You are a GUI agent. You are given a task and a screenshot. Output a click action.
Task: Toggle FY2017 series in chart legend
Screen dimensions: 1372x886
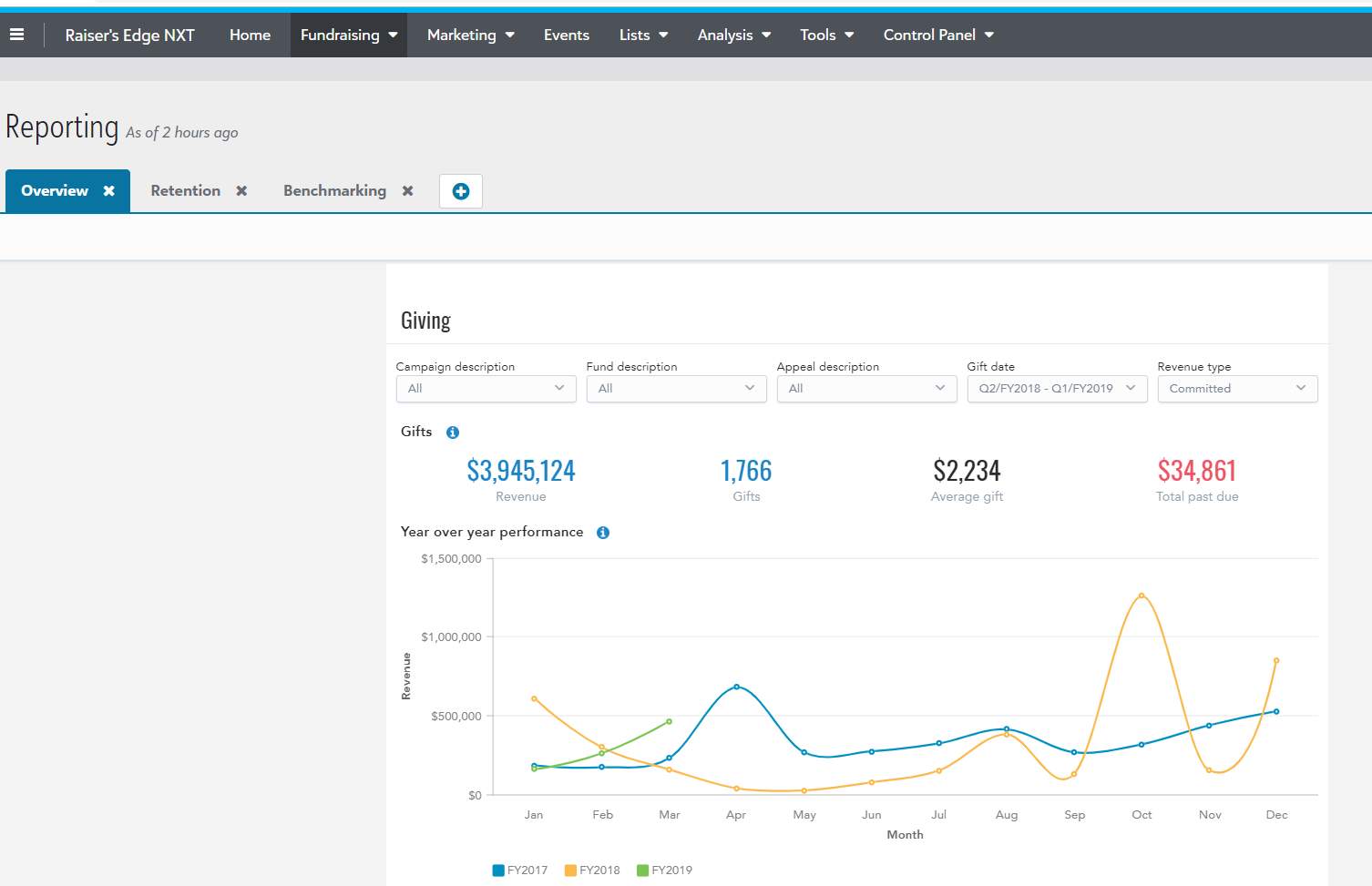coord(520,871)
